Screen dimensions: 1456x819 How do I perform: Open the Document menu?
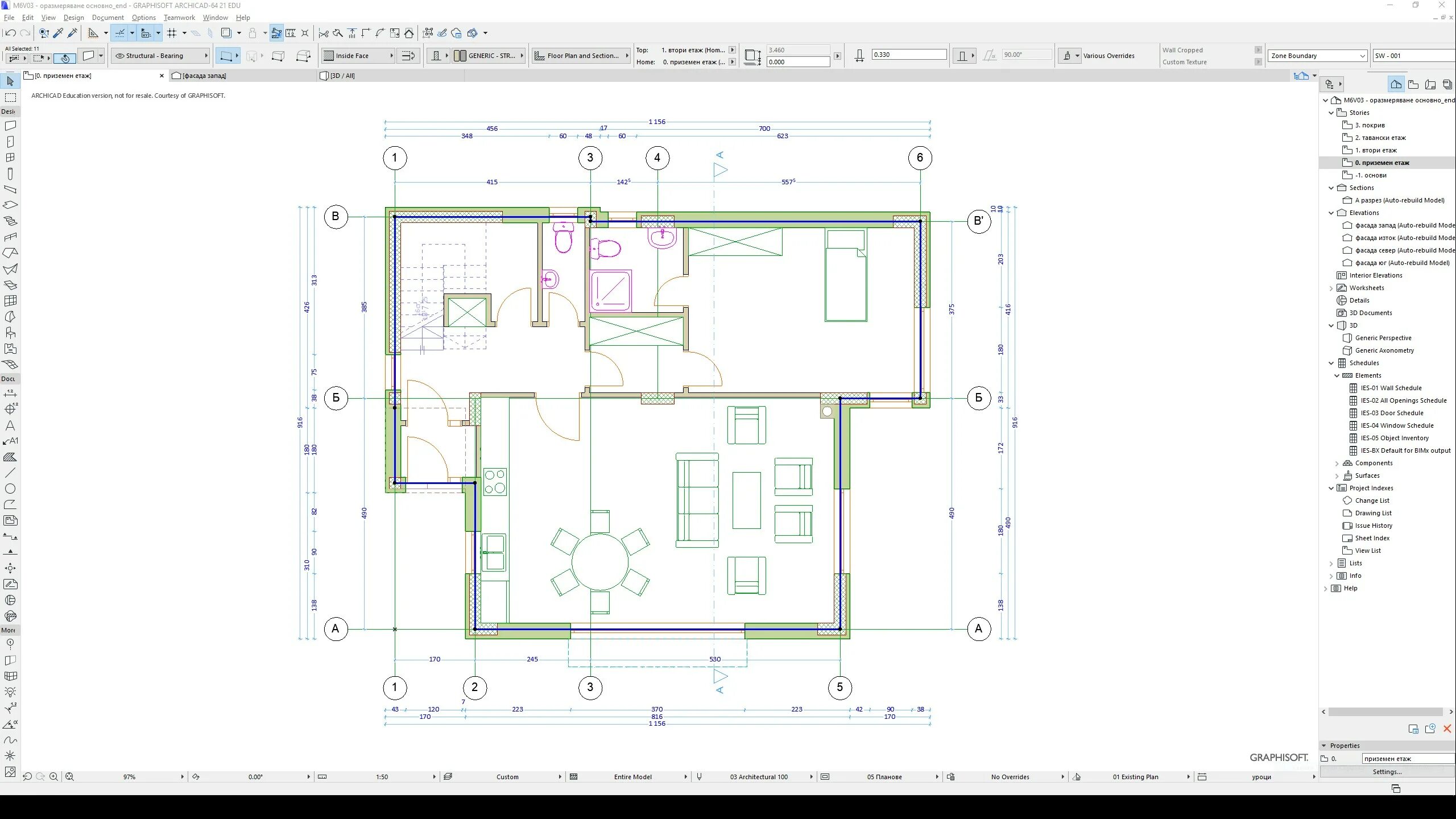pyautogui.click(x=107, y=18)
